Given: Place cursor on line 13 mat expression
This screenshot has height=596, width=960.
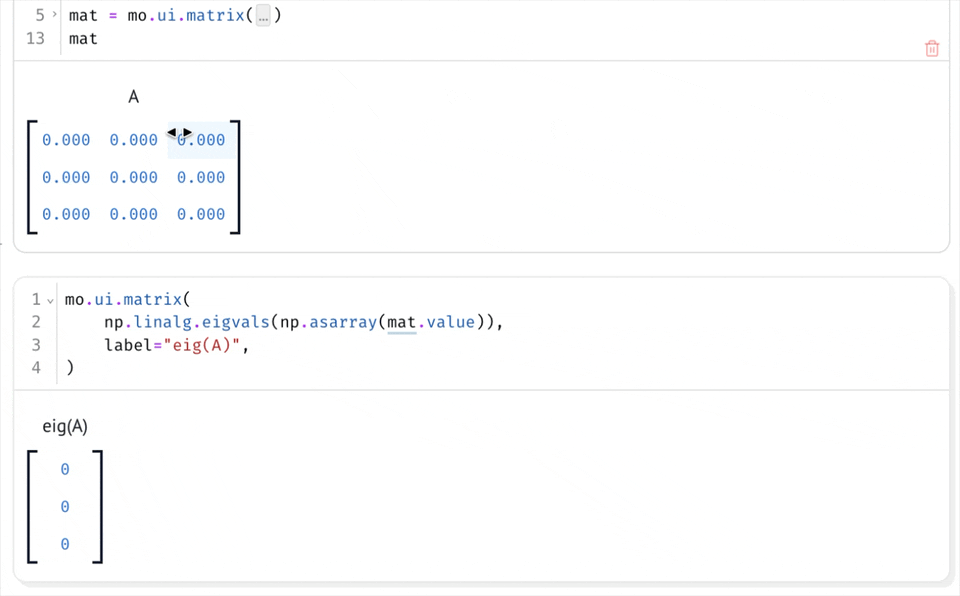Looking at the screenshot, I should click(x=83, y=39).
